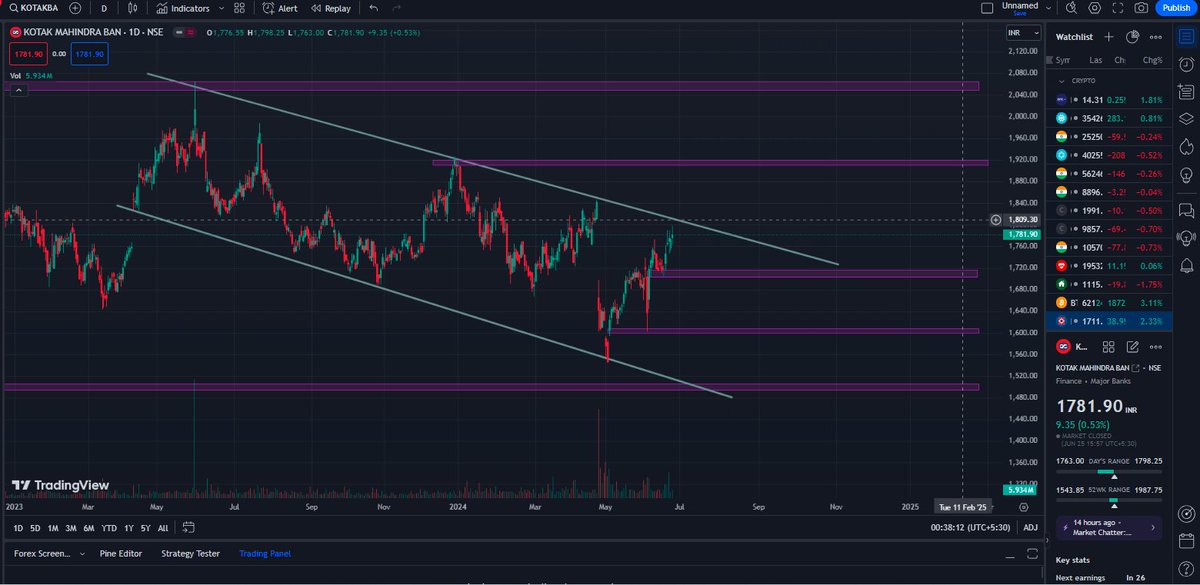Expand the arrow next to Indicators
The height and width of the screenshot is (585, 1200).
pyautogui.click(x=221, y=8)
